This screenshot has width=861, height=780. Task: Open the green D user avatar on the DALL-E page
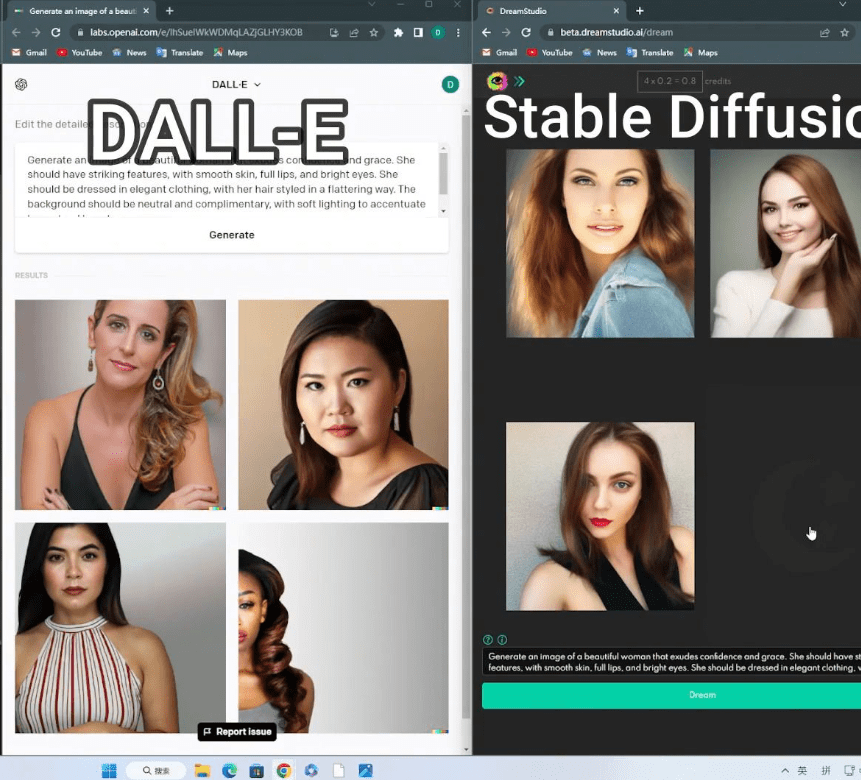450,85
